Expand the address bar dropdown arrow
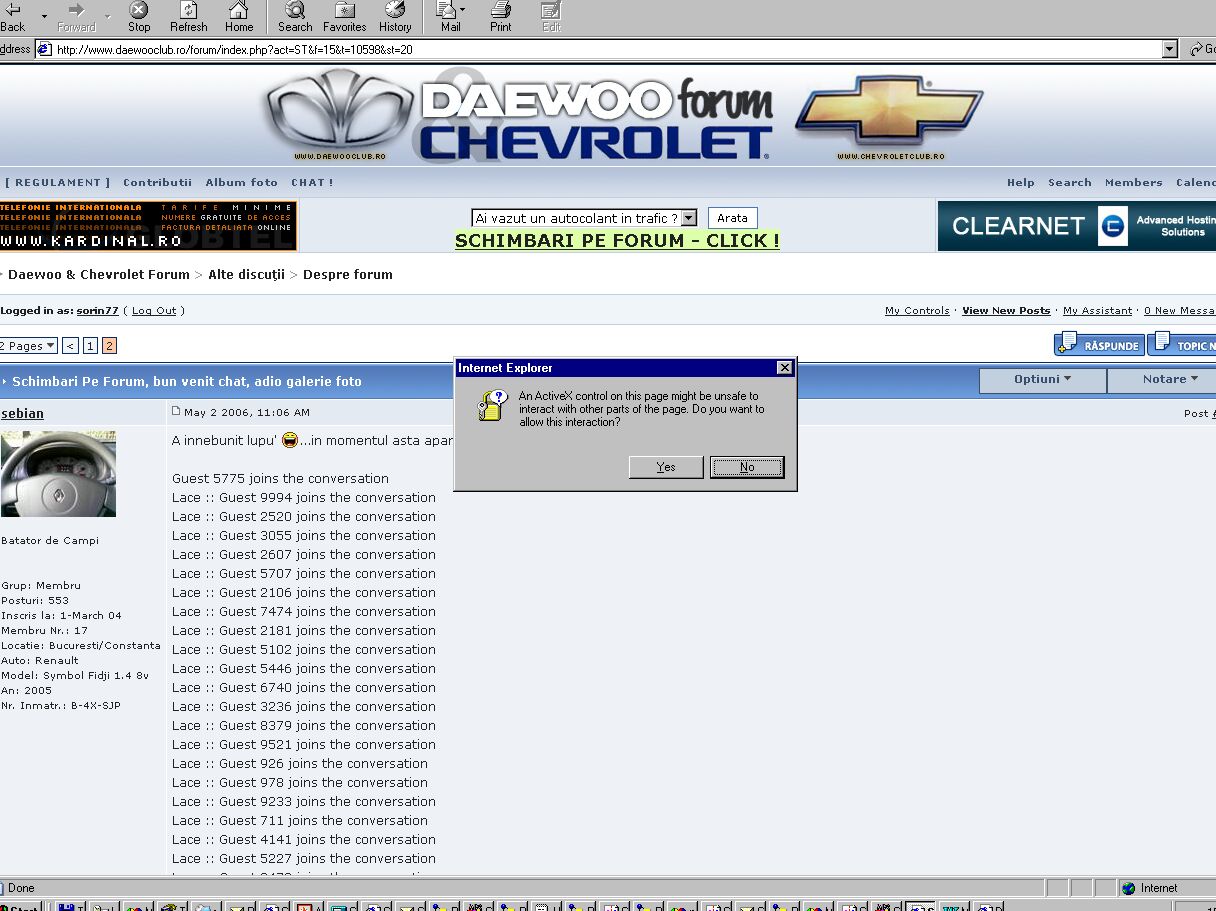1216x911 pixels. click(x=1170, y=49)
